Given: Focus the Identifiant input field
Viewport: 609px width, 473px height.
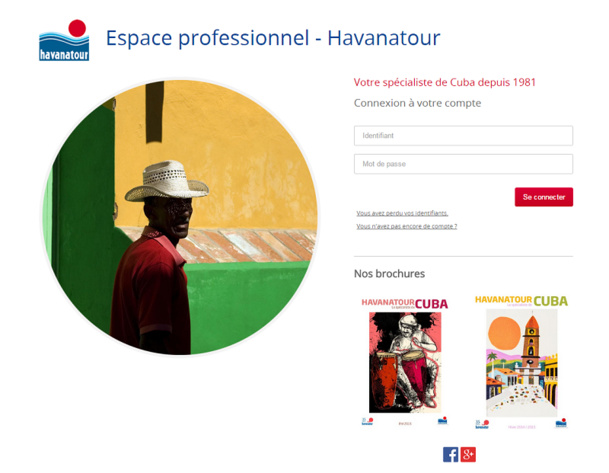Looking at the screenshot, I should coord(463,136).
